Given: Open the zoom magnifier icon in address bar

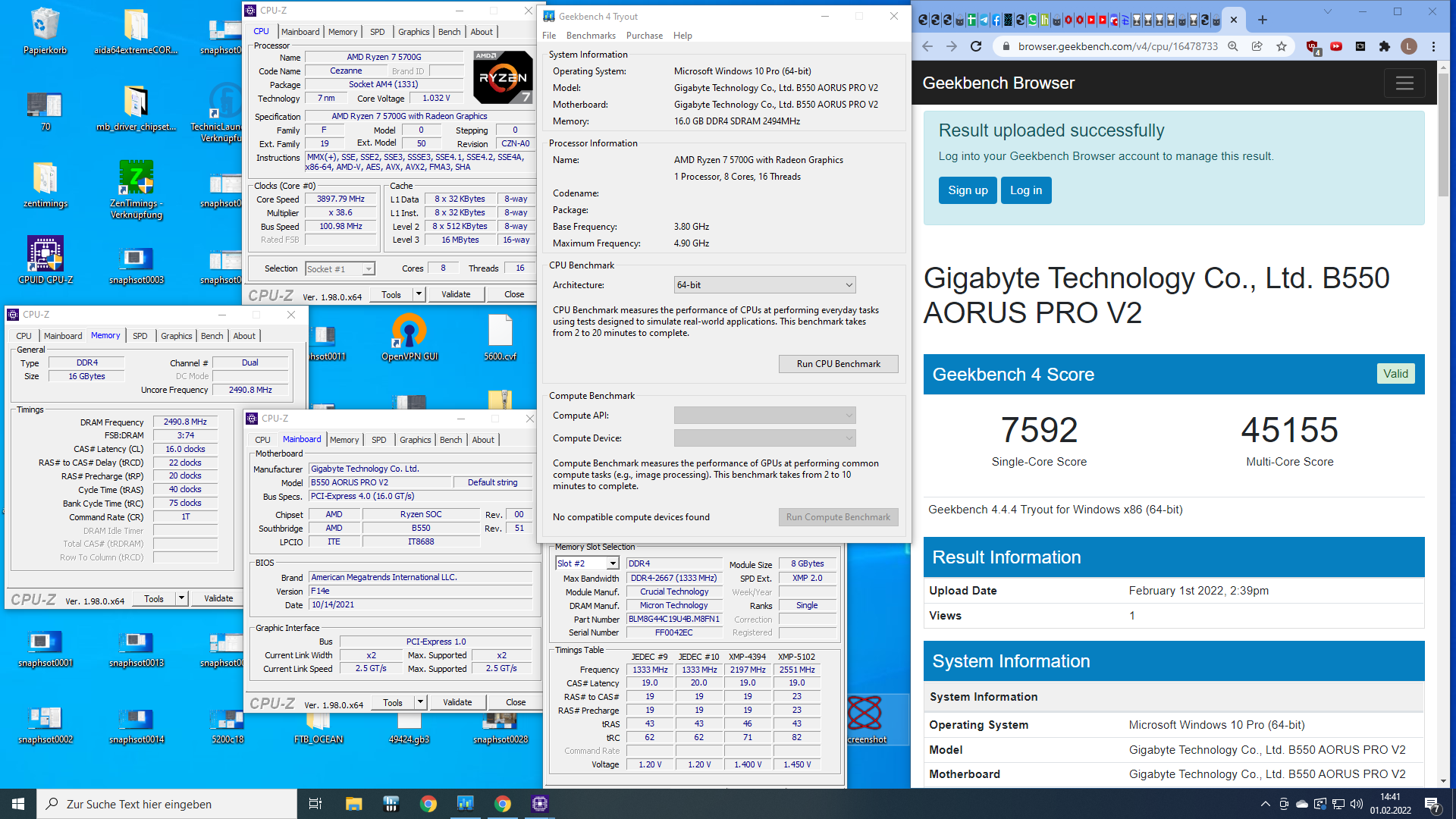Looking at the screenshot, I should tap(1233, 46).
